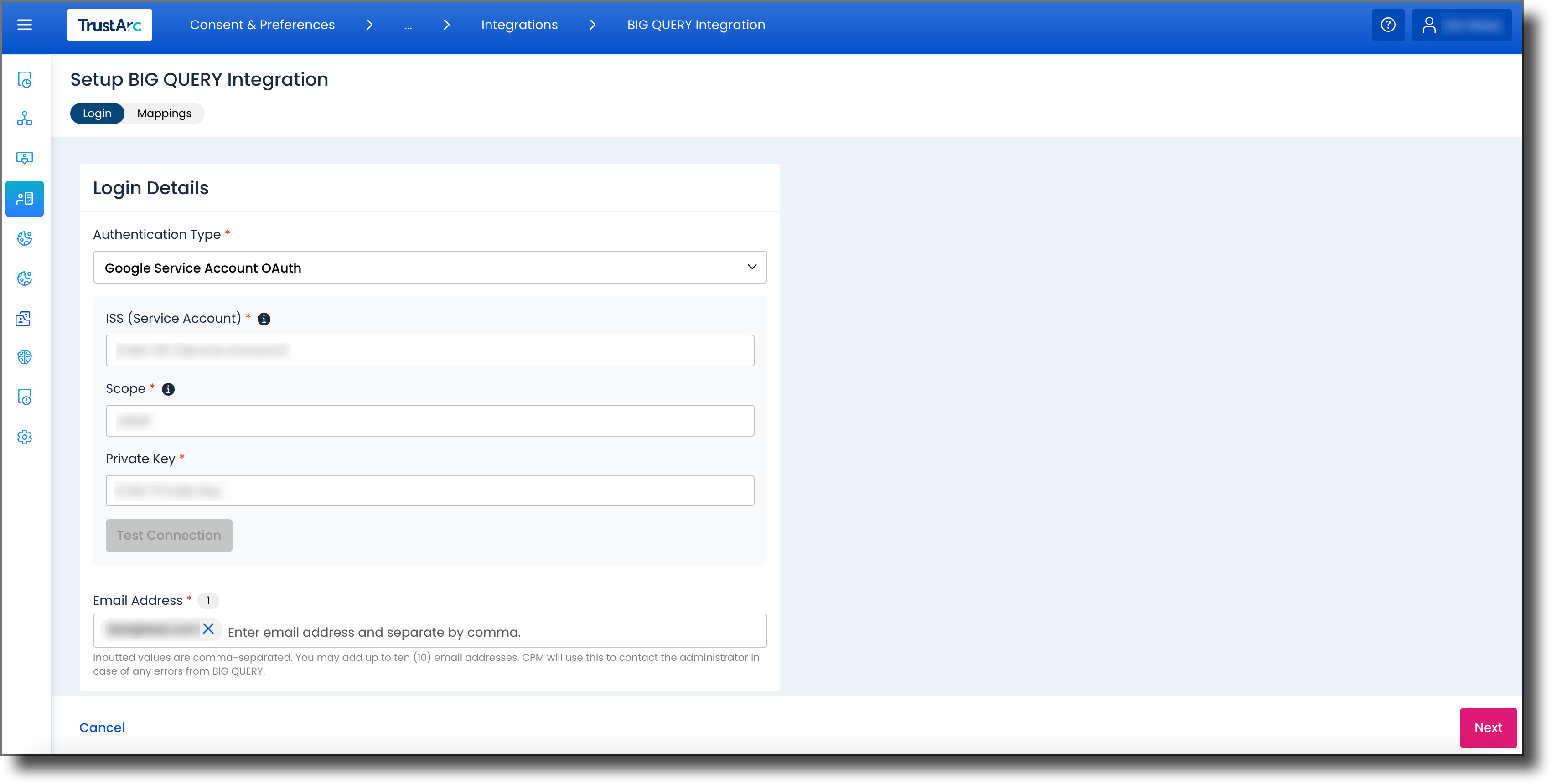Open the settings gear in sidebar
Screen dimensions: 1552x784
pos(24,437)
